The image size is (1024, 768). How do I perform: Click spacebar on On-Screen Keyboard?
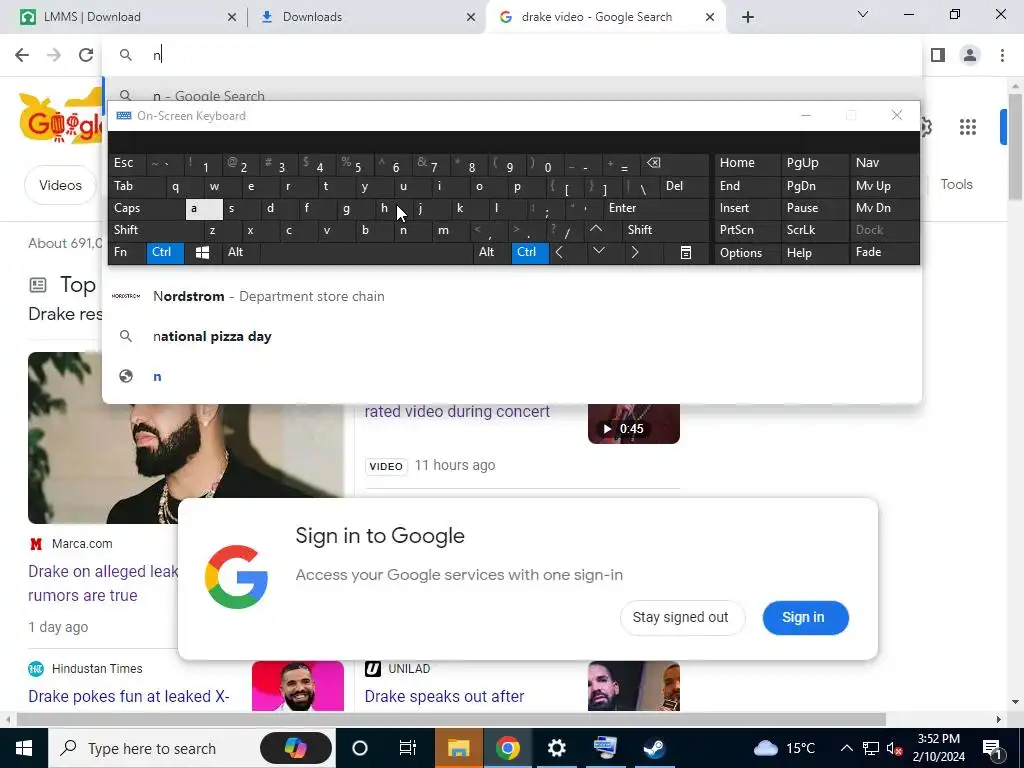pyautogui.click(x=366, y=253)
